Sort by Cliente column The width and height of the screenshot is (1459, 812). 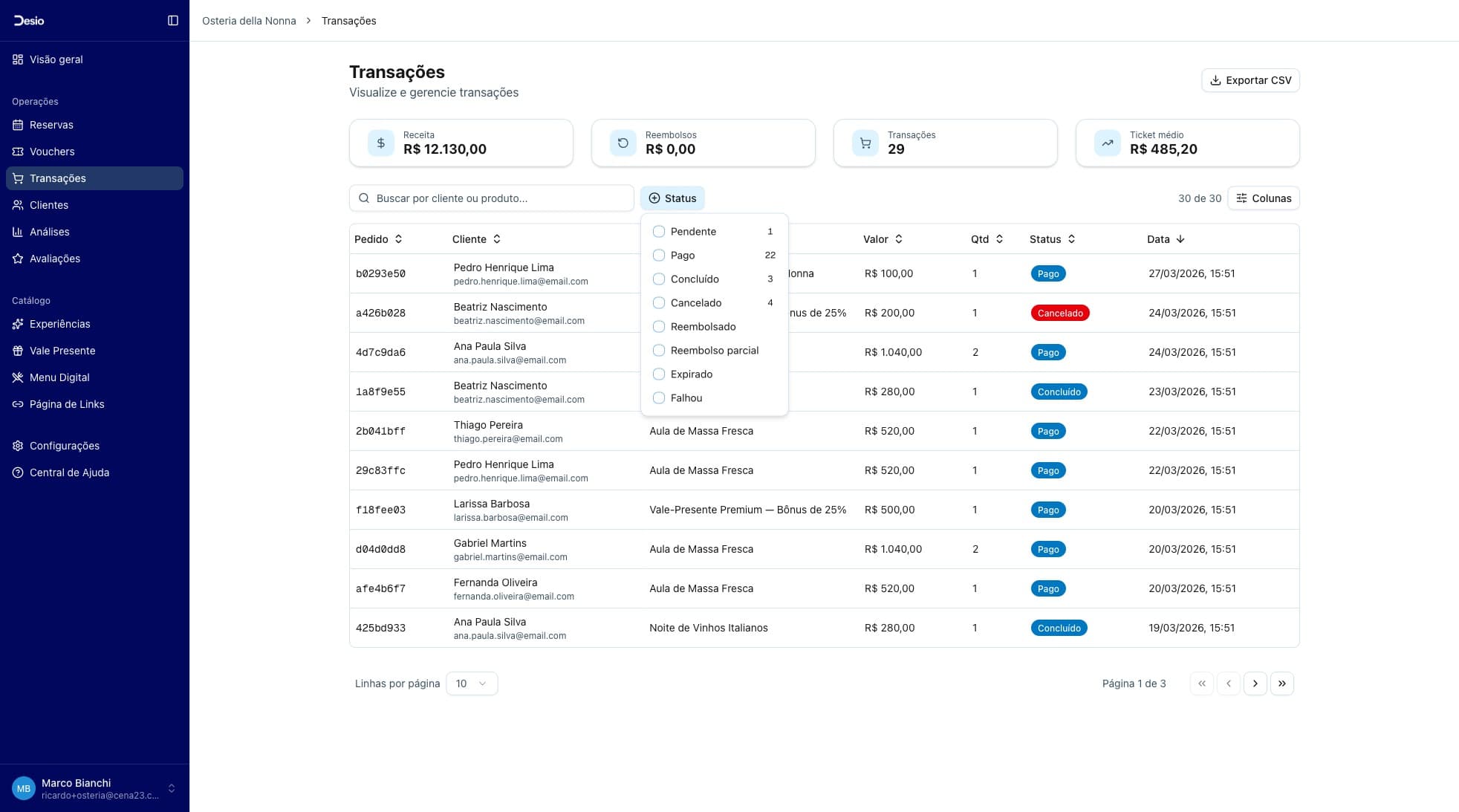(x=476, y=239)
